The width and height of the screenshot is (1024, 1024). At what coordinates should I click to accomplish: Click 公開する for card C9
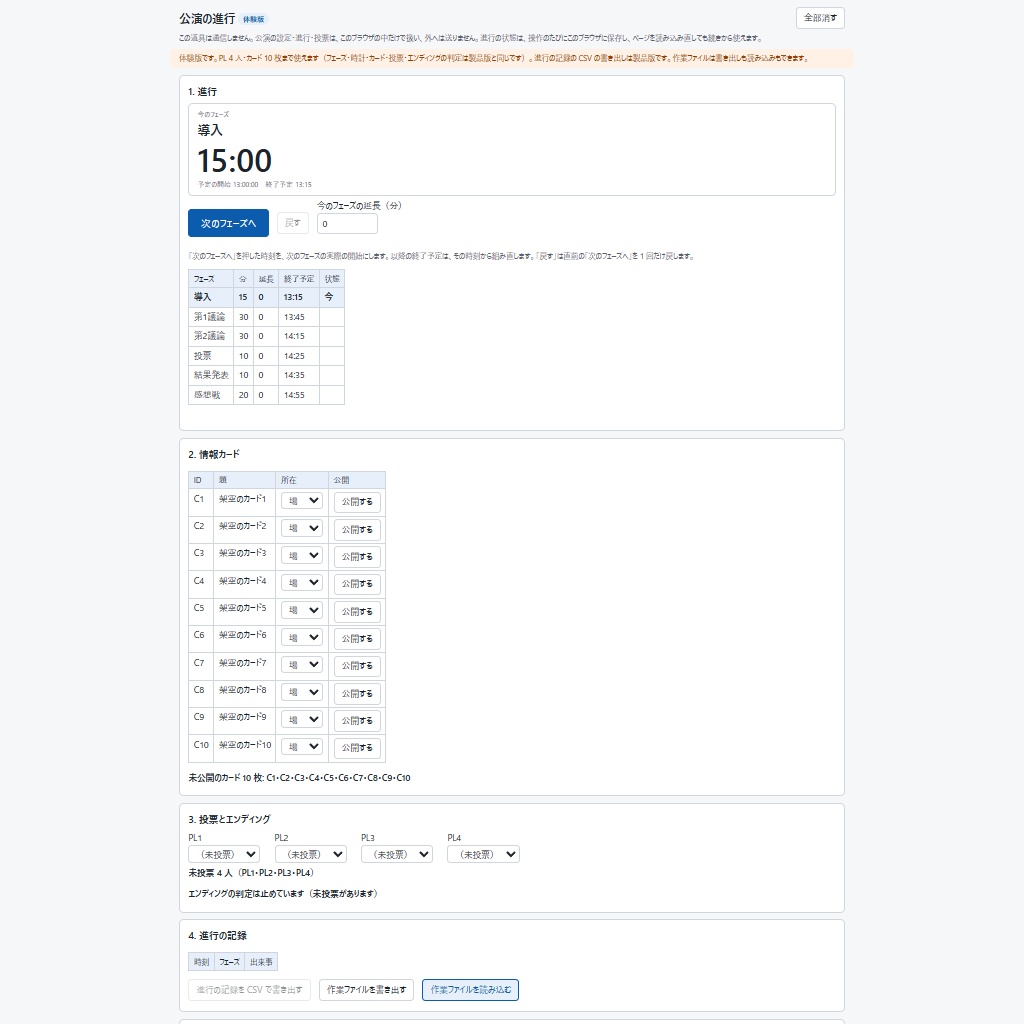[357, 720]
